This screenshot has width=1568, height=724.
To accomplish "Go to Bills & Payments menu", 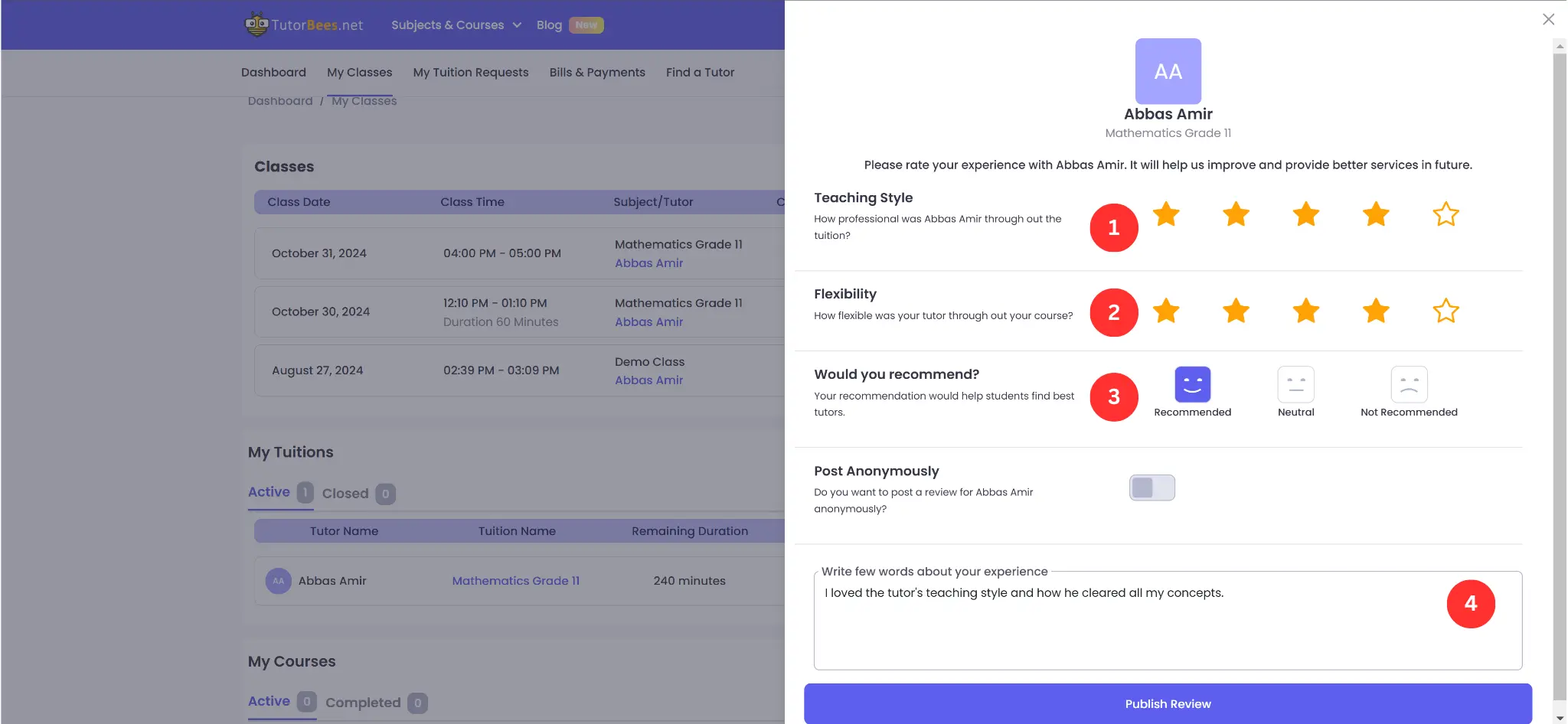I will [x=597, y=72].
